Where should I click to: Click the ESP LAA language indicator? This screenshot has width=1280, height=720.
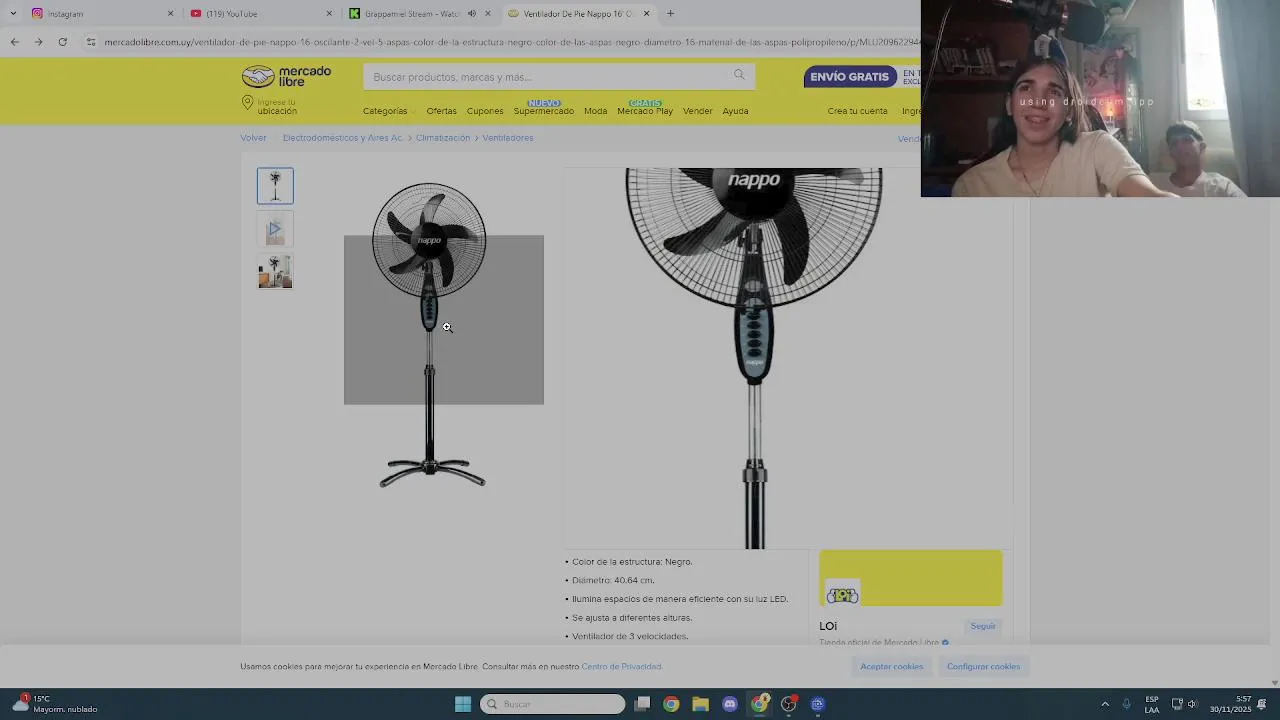tap(1152, 704)
